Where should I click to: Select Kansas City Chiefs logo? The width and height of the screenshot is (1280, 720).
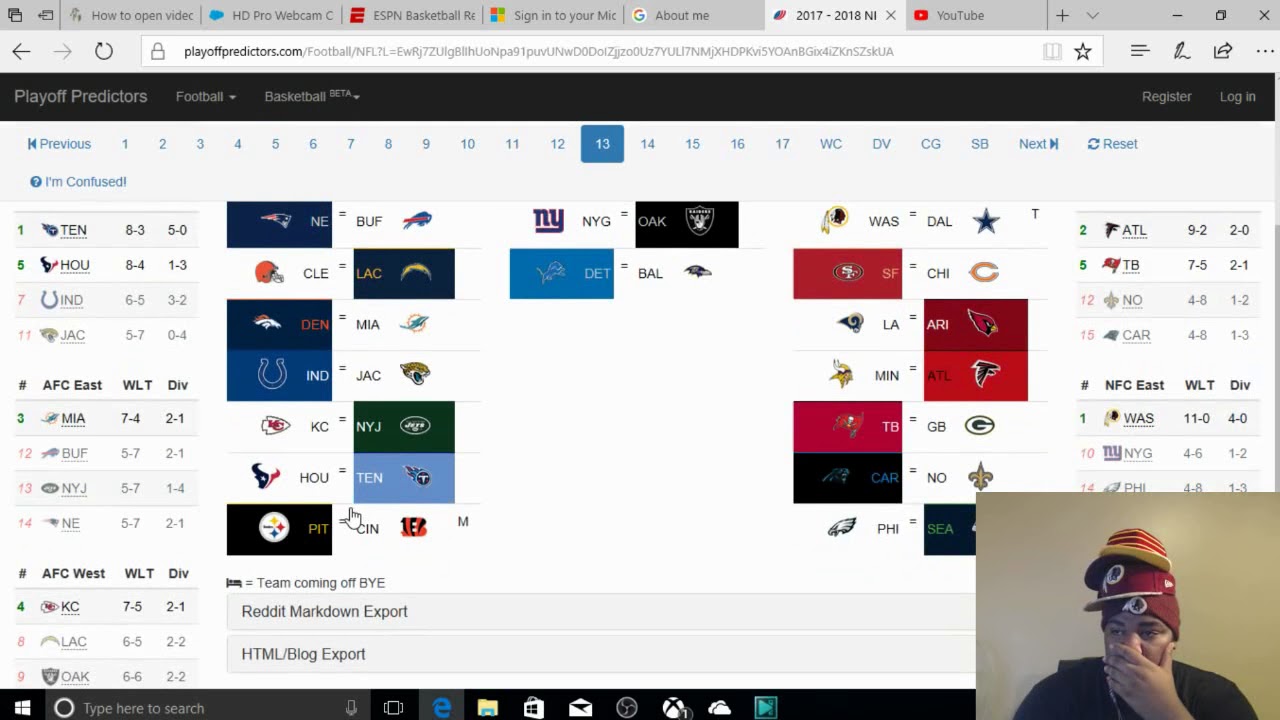click(275, 426)
